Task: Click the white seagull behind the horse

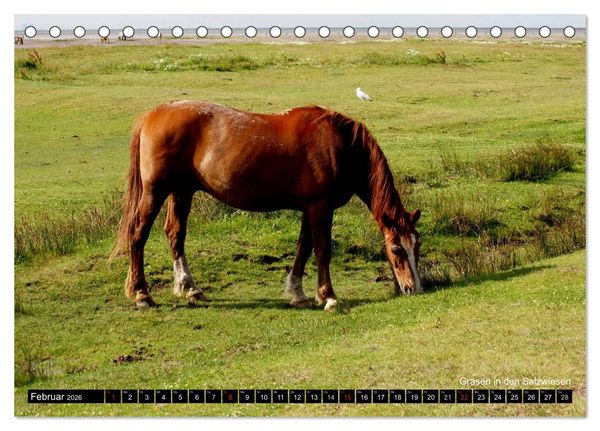Action: click(x=363, y=95)
